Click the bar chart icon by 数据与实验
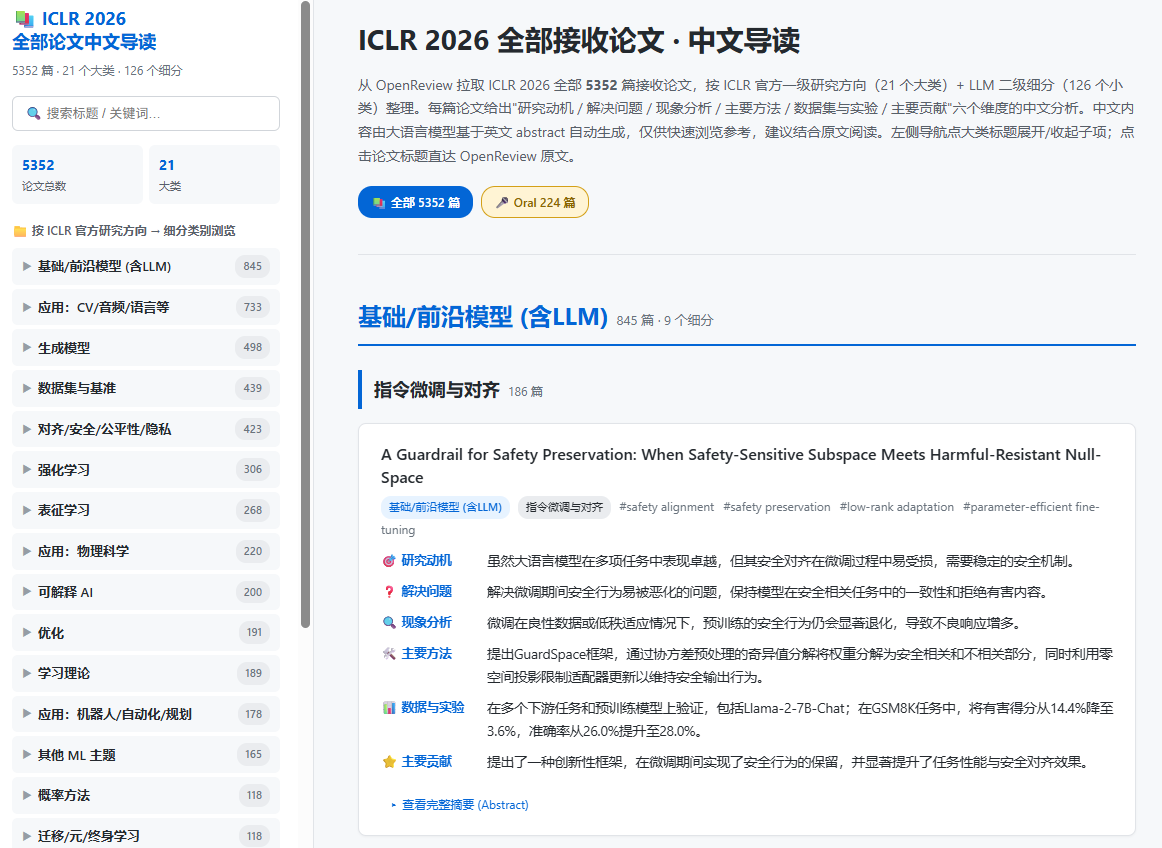Screen dimensions: 1162x848 [388, 708]
